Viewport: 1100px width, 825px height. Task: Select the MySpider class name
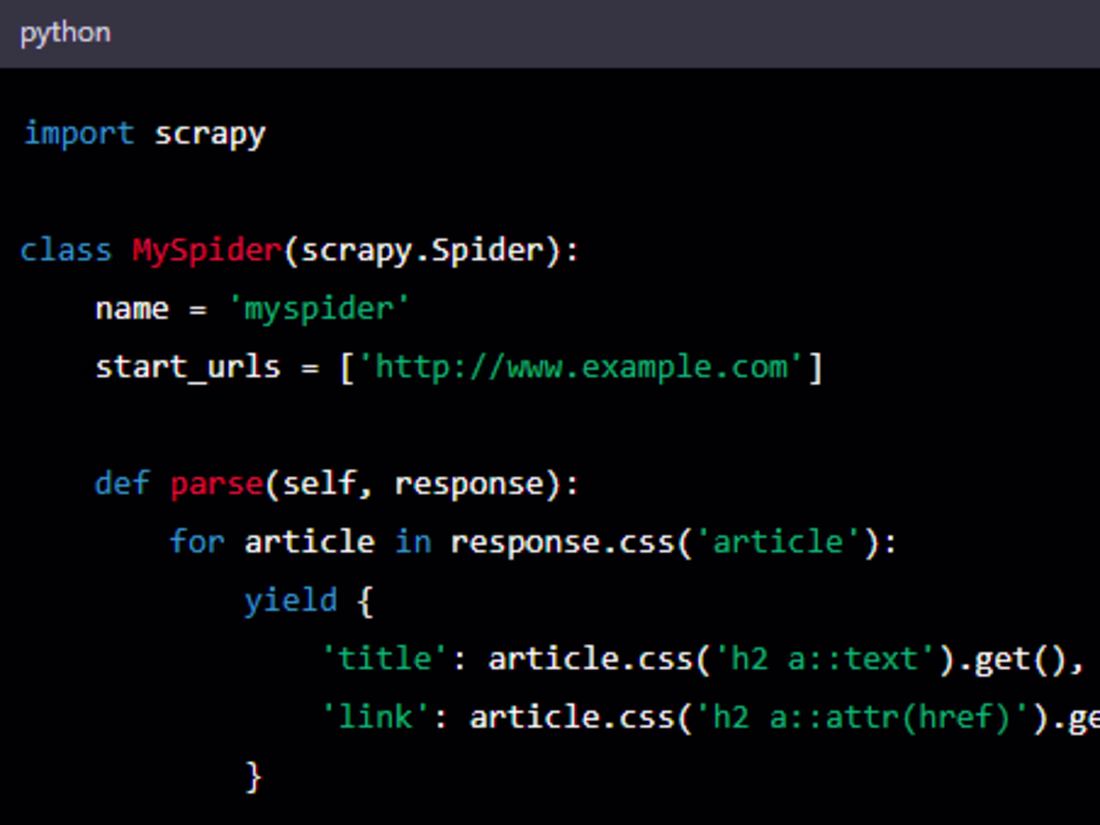coord(205,249)
